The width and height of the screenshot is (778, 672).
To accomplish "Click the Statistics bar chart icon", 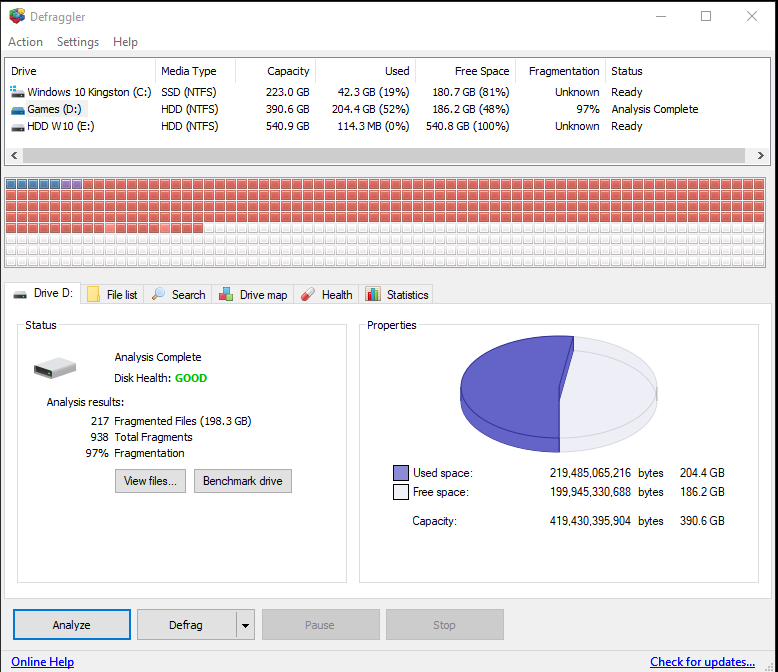I will click(373, 294).
